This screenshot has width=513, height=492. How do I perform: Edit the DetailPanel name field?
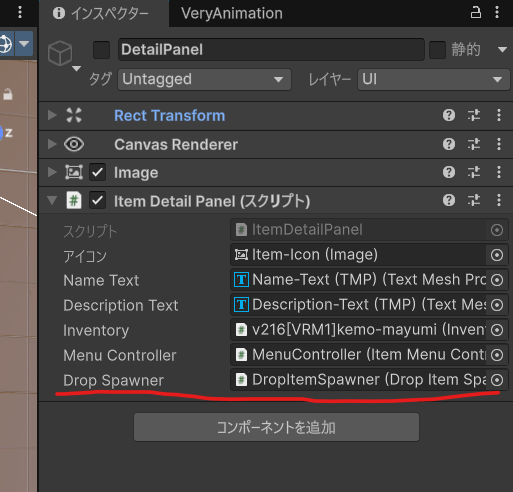tap(271, 50)
